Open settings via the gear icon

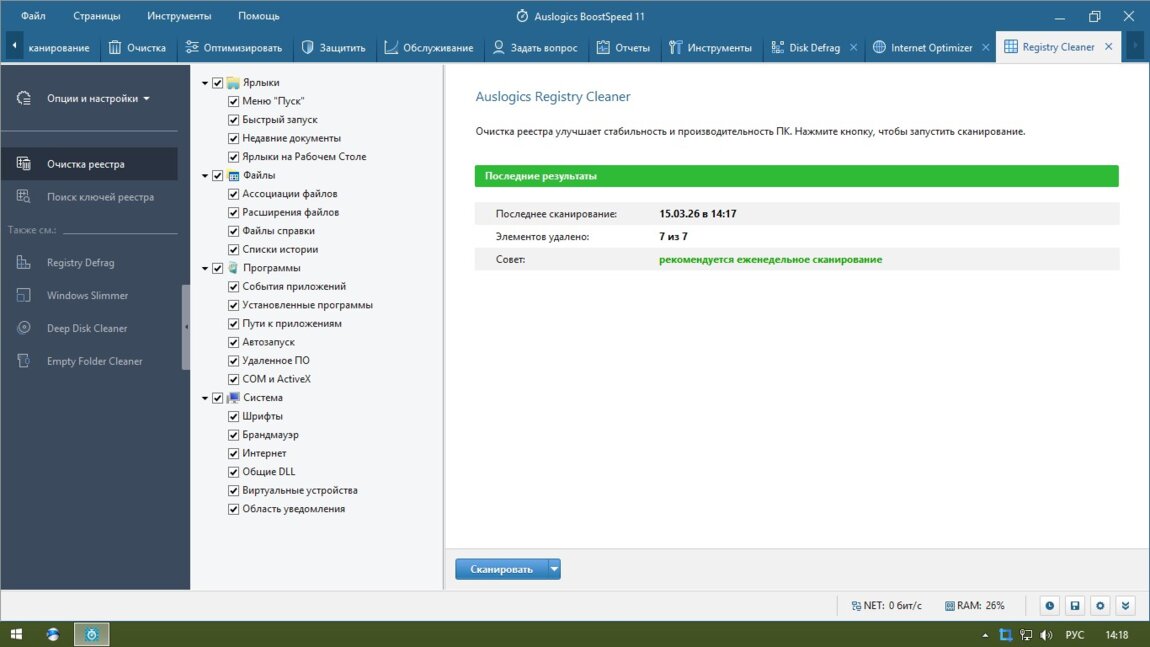point(1100,606)
